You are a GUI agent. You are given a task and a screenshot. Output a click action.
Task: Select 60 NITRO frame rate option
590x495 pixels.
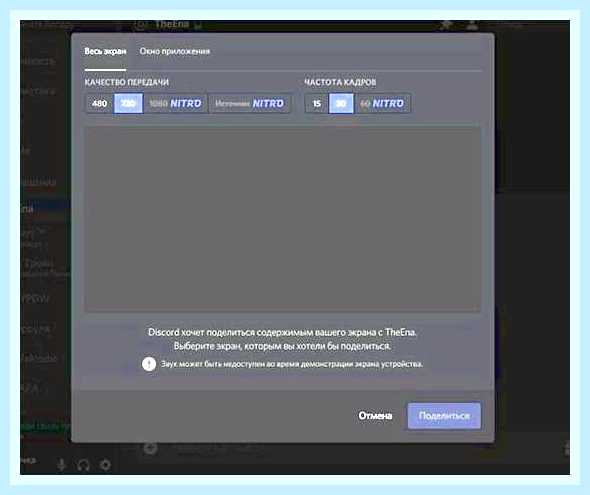[x=382, y=103]
